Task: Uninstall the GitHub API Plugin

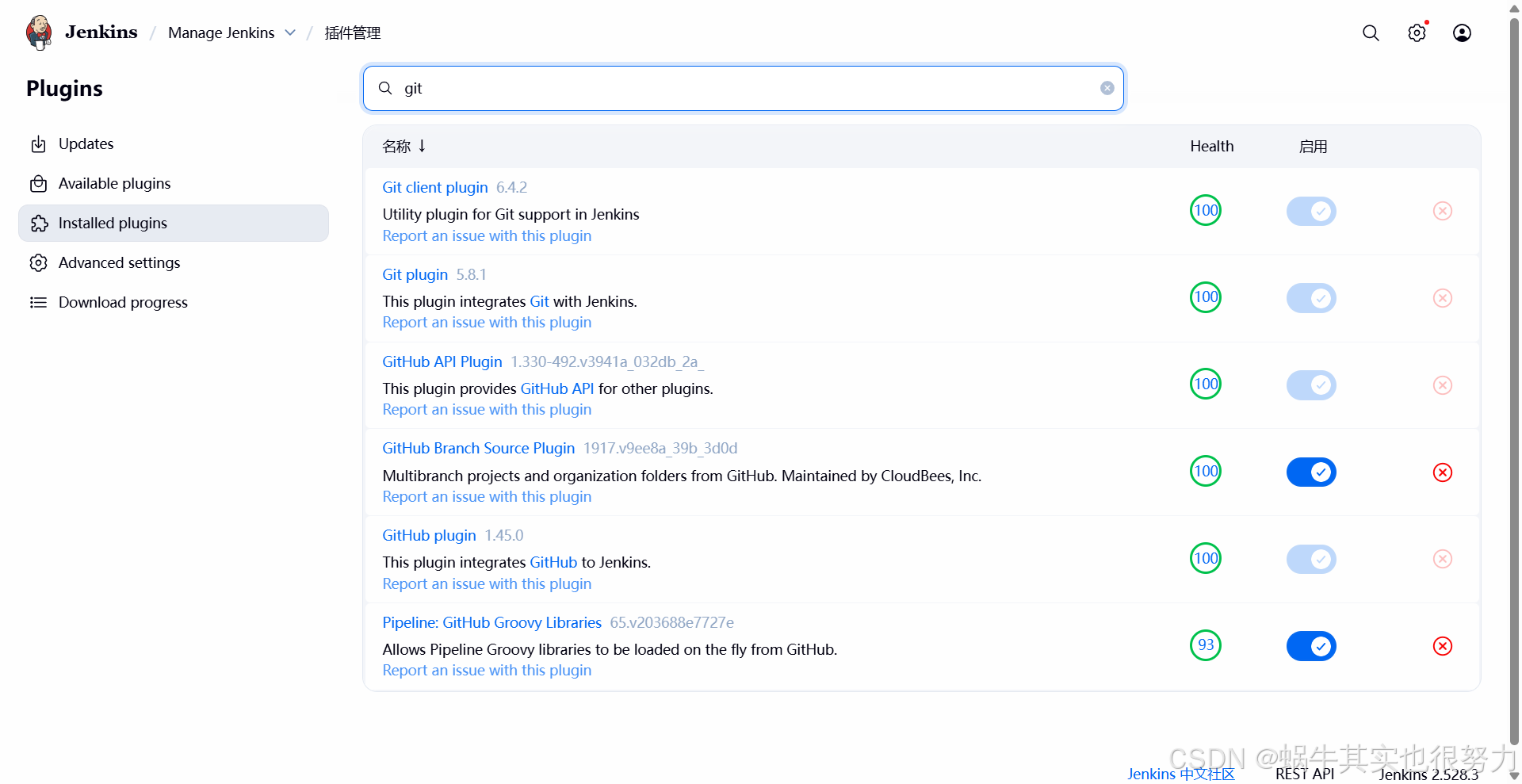Action: point(1443,385)
